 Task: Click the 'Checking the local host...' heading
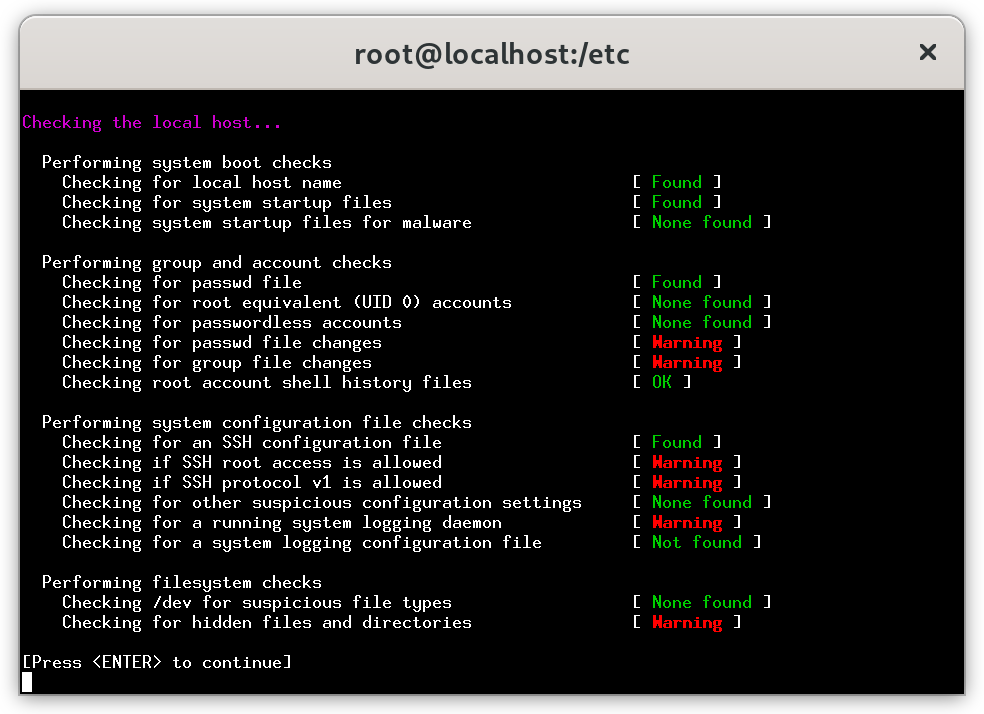click(x=151, y=122)
